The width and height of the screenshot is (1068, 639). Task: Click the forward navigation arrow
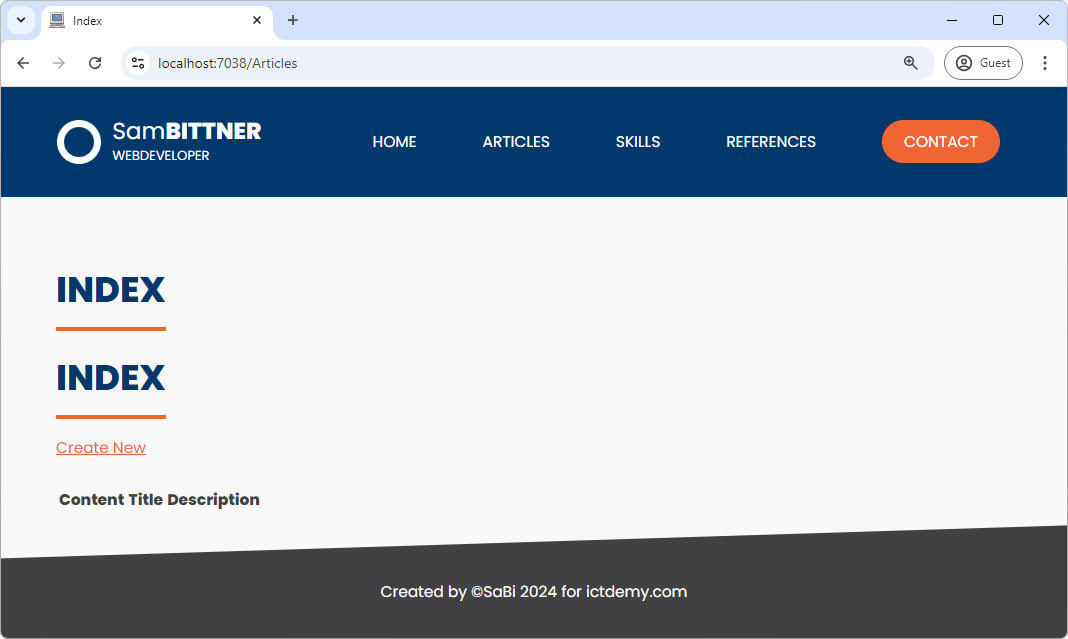pyautogui.click(x=59, y=63)
